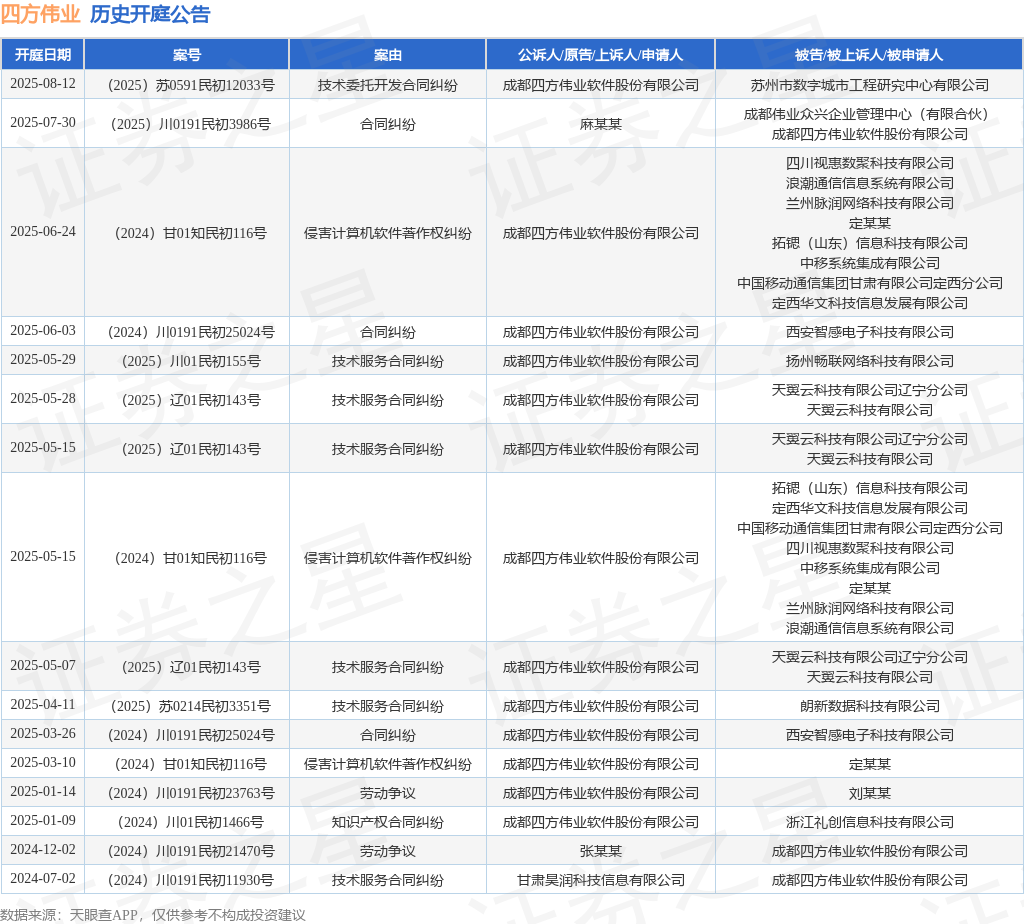Click the 公诉人/原告/上诉人/申请人 column header
The width and height of the screenshot is (1024, 924).
pos(601,55)
